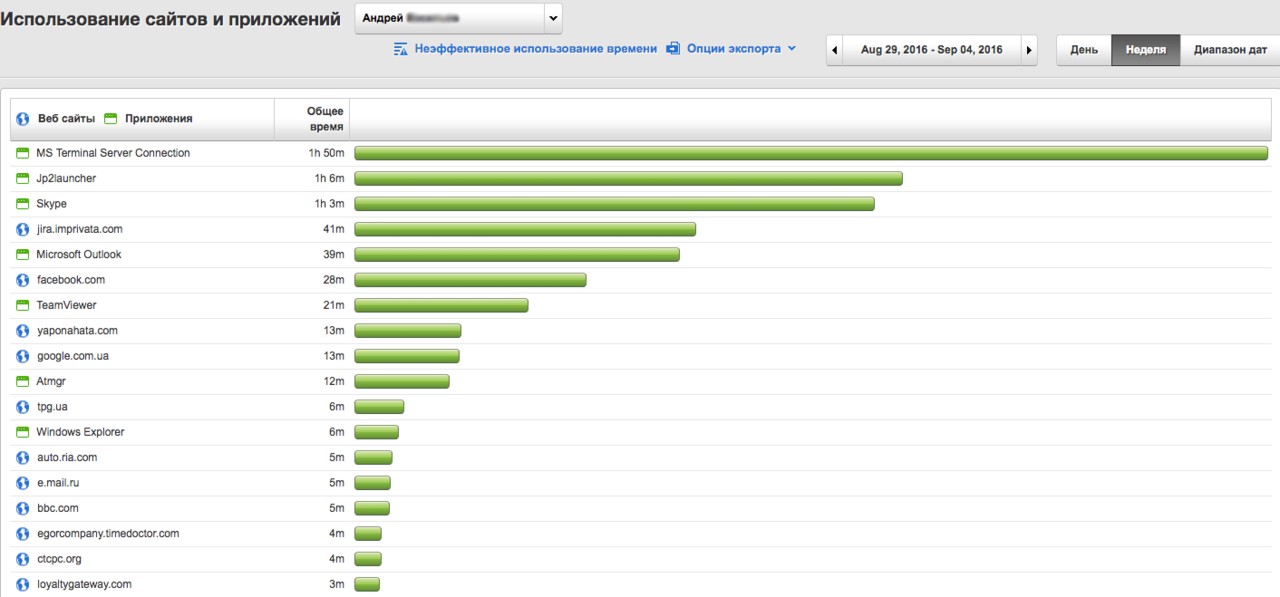This screenshot has height=597, width=1280.
Task: Click the 41m time value
Action: tap(335, 229)
